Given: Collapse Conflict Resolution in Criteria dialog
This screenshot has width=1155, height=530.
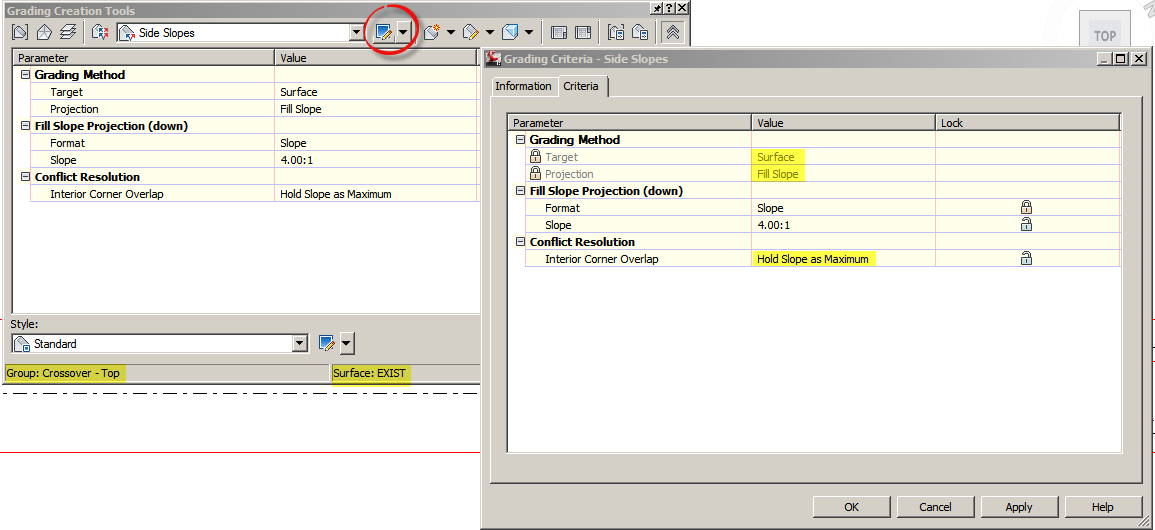Looking at the screenshot, I should [521, 241].
